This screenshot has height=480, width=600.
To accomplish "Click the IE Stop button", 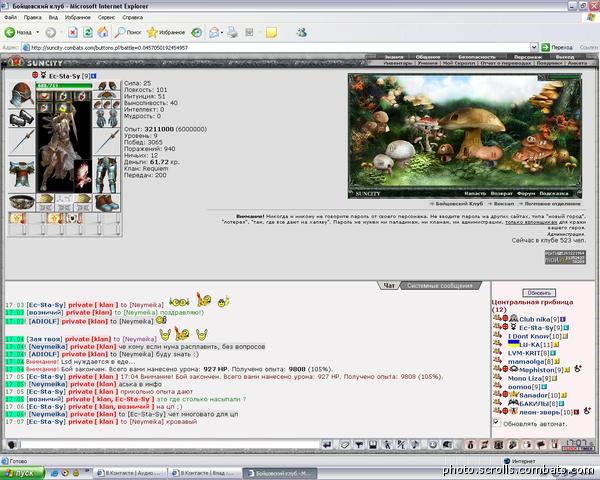I will (73, 33).
